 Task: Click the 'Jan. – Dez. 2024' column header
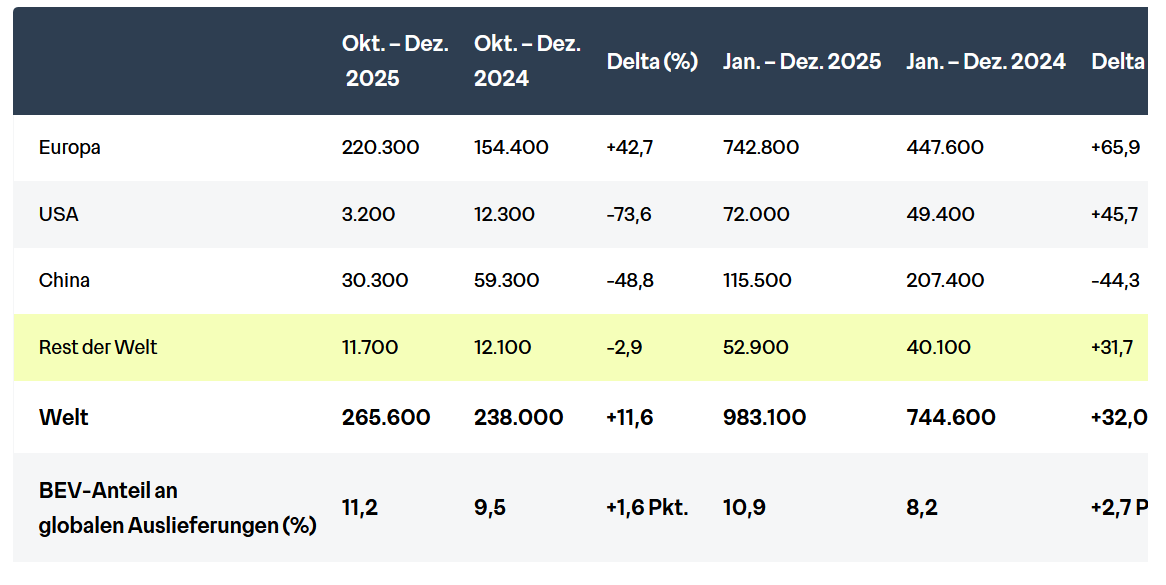tap(986, 61)
